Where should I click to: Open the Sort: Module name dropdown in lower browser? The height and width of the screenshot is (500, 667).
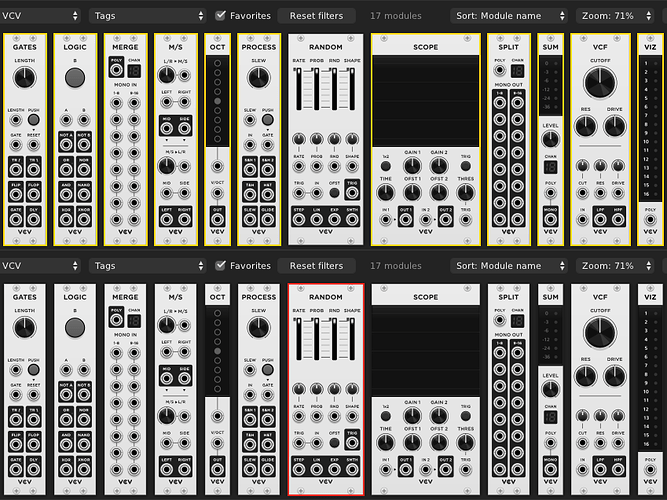coord(509,266)
